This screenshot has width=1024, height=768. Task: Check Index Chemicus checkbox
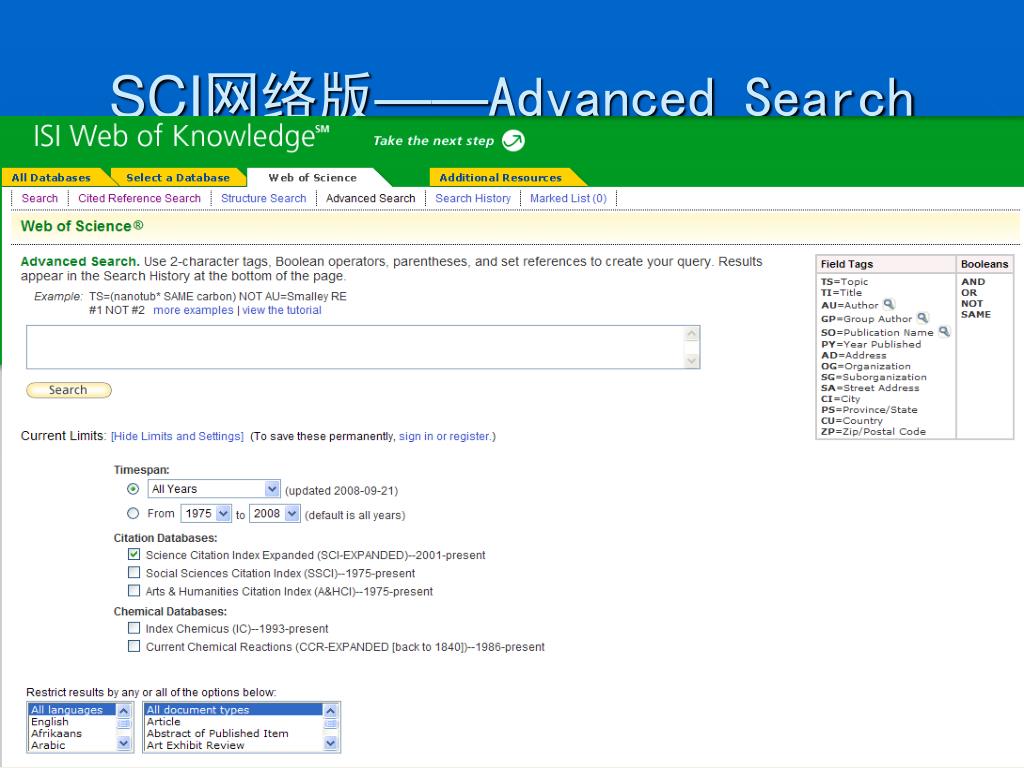point(134,628)
